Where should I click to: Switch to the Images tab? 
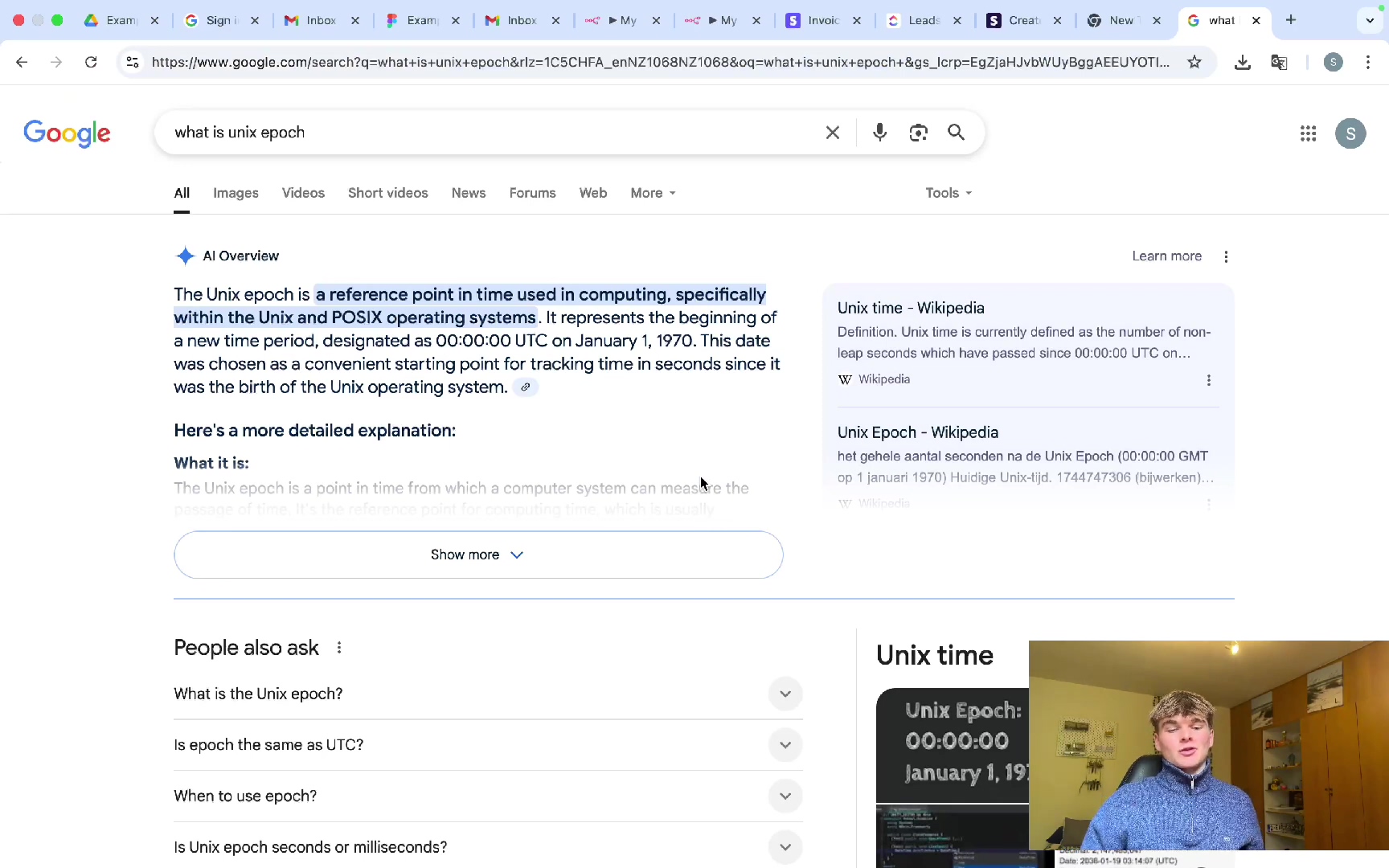(236, 193)
